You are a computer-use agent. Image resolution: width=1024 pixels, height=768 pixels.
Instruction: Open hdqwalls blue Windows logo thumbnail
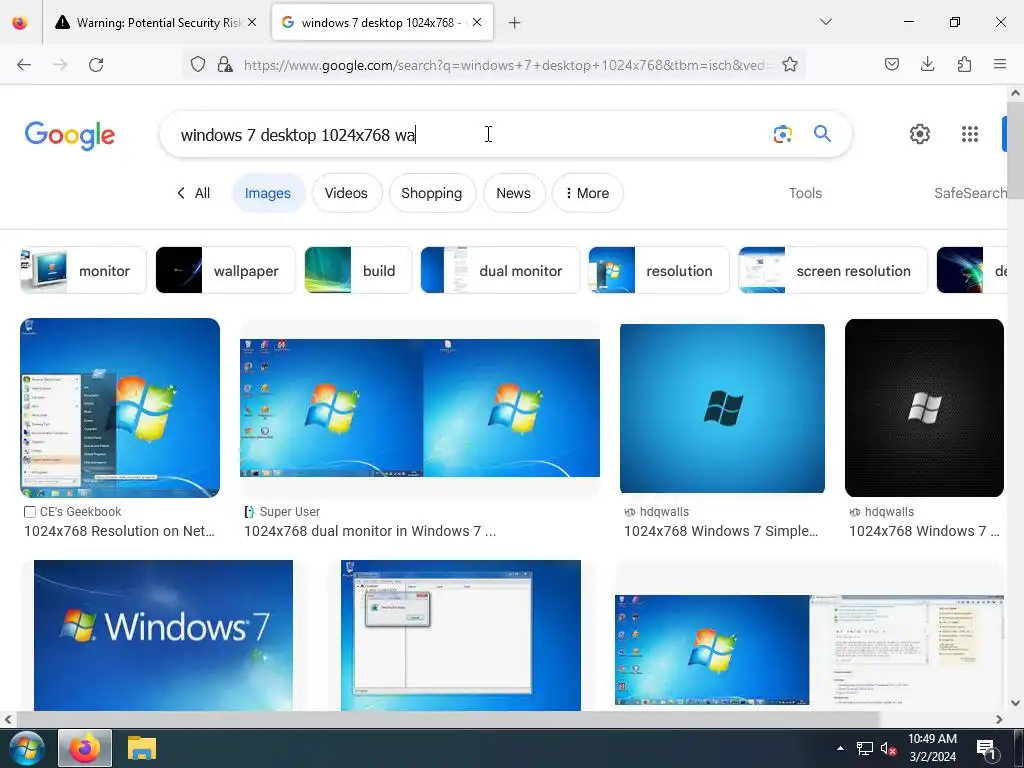click(x=722, y=408)
